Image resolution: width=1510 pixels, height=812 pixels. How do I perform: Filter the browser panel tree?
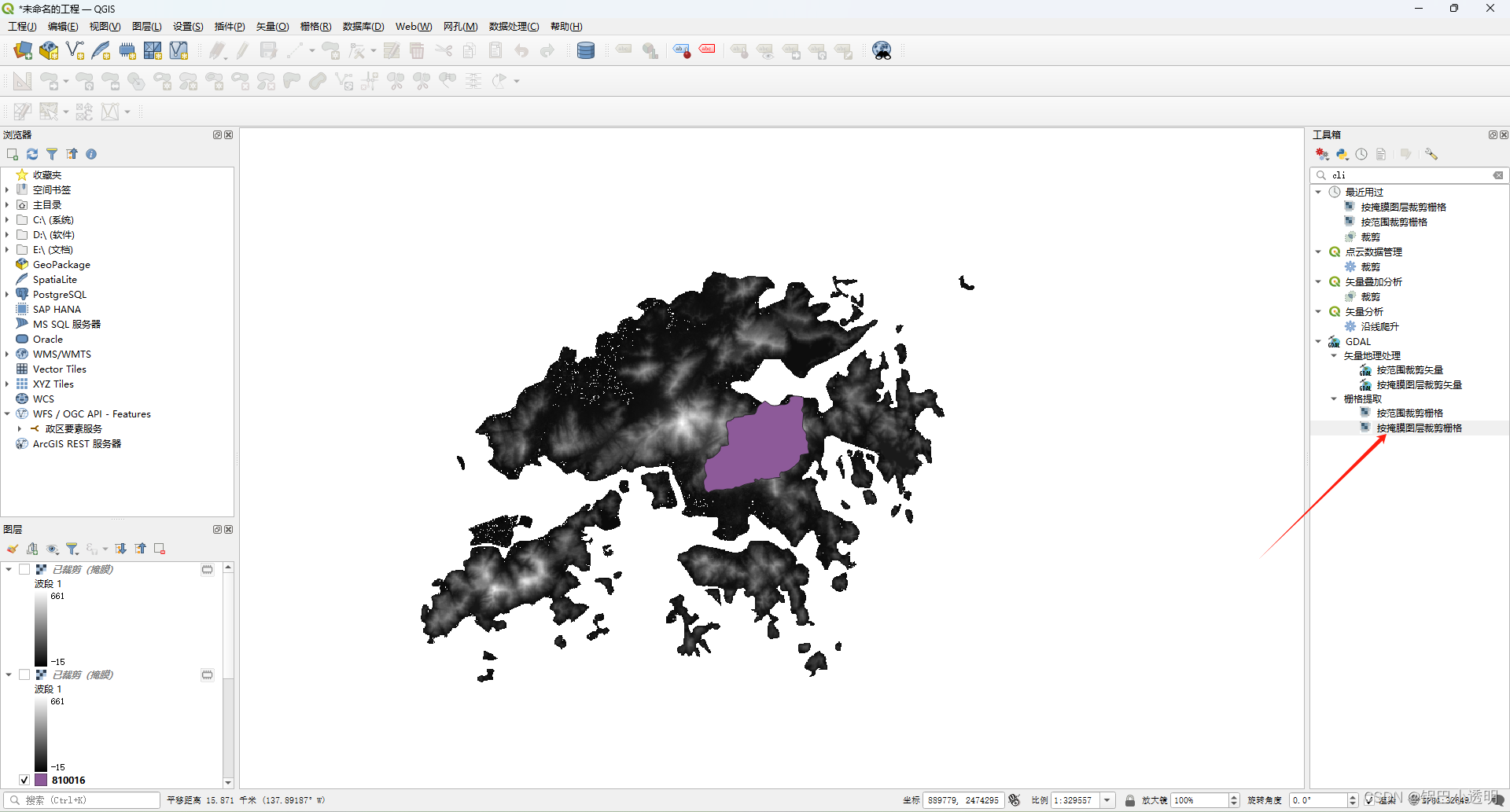(52, 154)
